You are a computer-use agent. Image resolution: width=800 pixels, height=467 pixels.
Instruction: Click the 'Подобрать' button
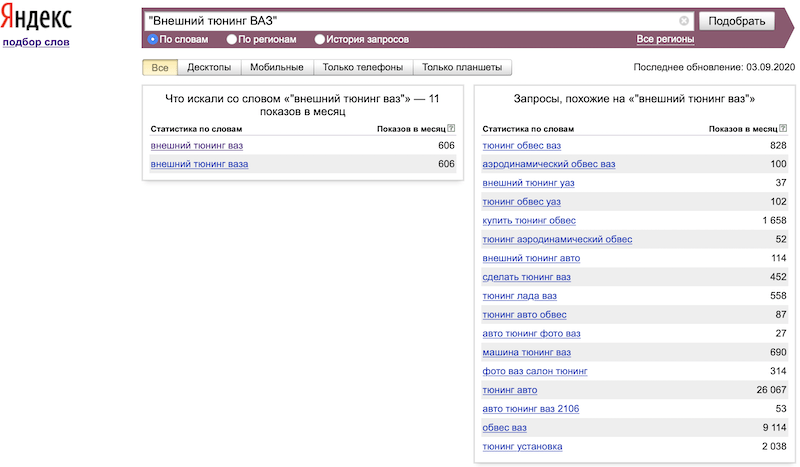click(x=737, y=21)
